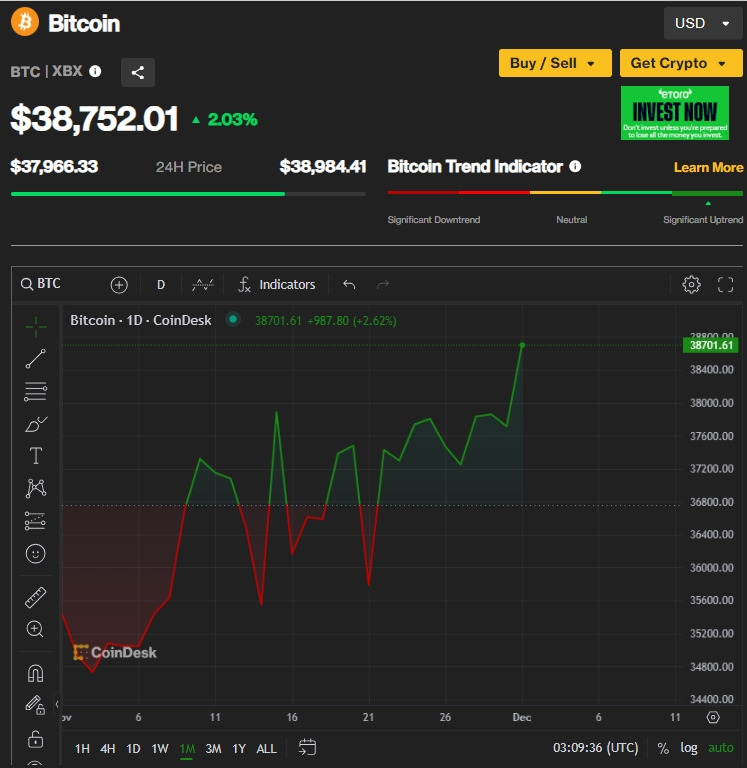Collapse the drawing toolbar with side arrow
The height and width of the screenshot is (768, 747).
click(x=57, y=704)
